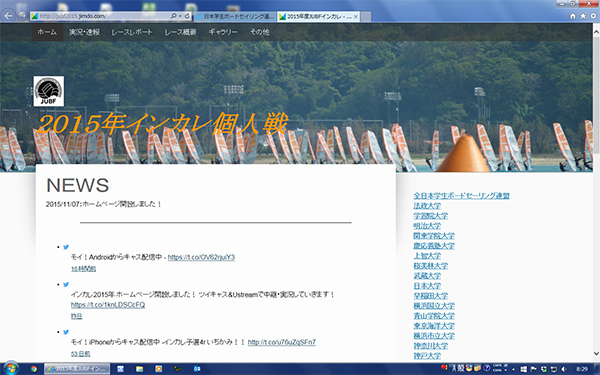The image size is (600, 375).
Task: Open File Explorer folder icon in taskbar
Action: tap(139, 369)
